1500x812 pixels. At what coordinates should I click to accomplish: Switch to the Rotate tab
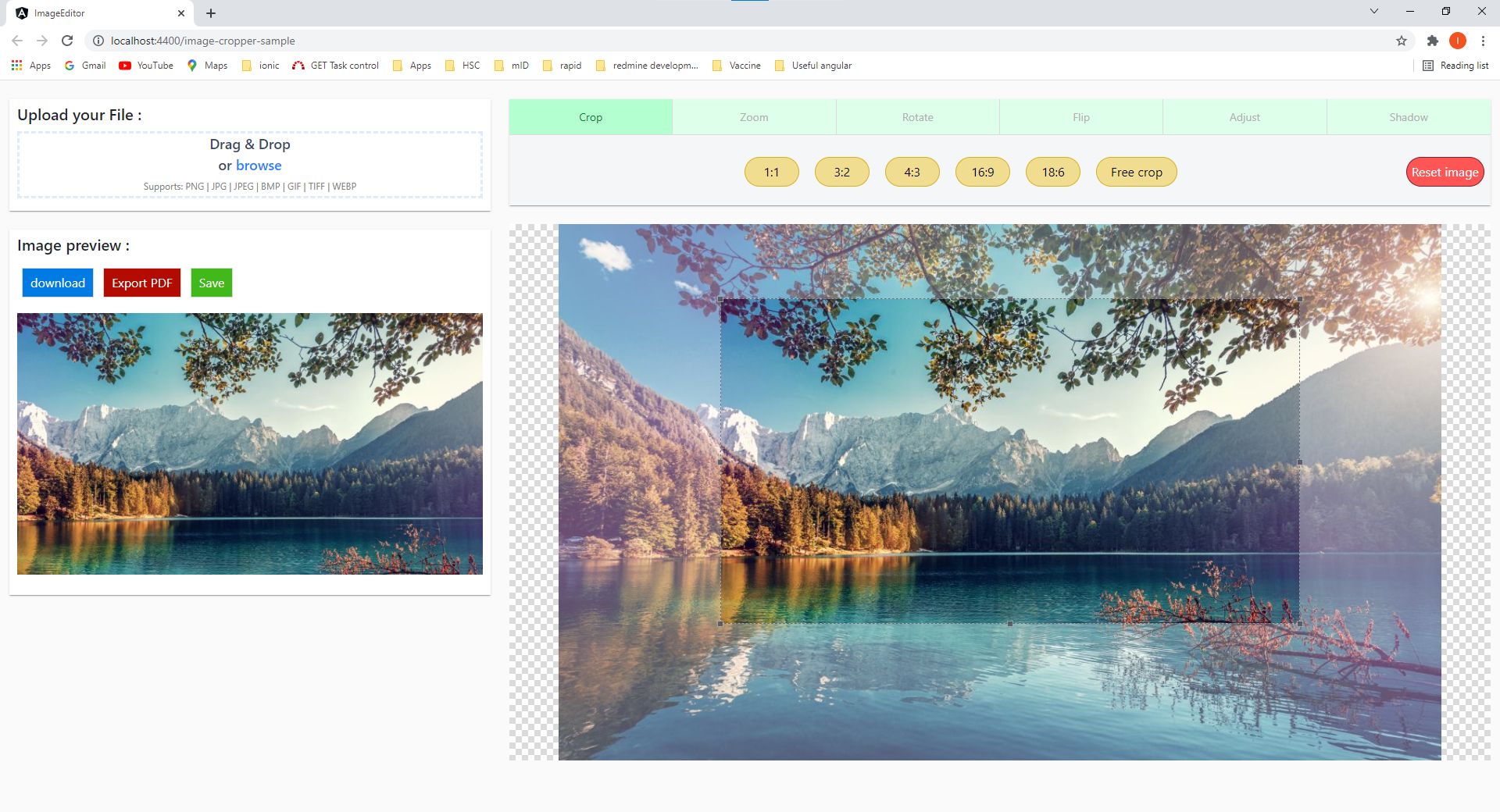[917, 117]
